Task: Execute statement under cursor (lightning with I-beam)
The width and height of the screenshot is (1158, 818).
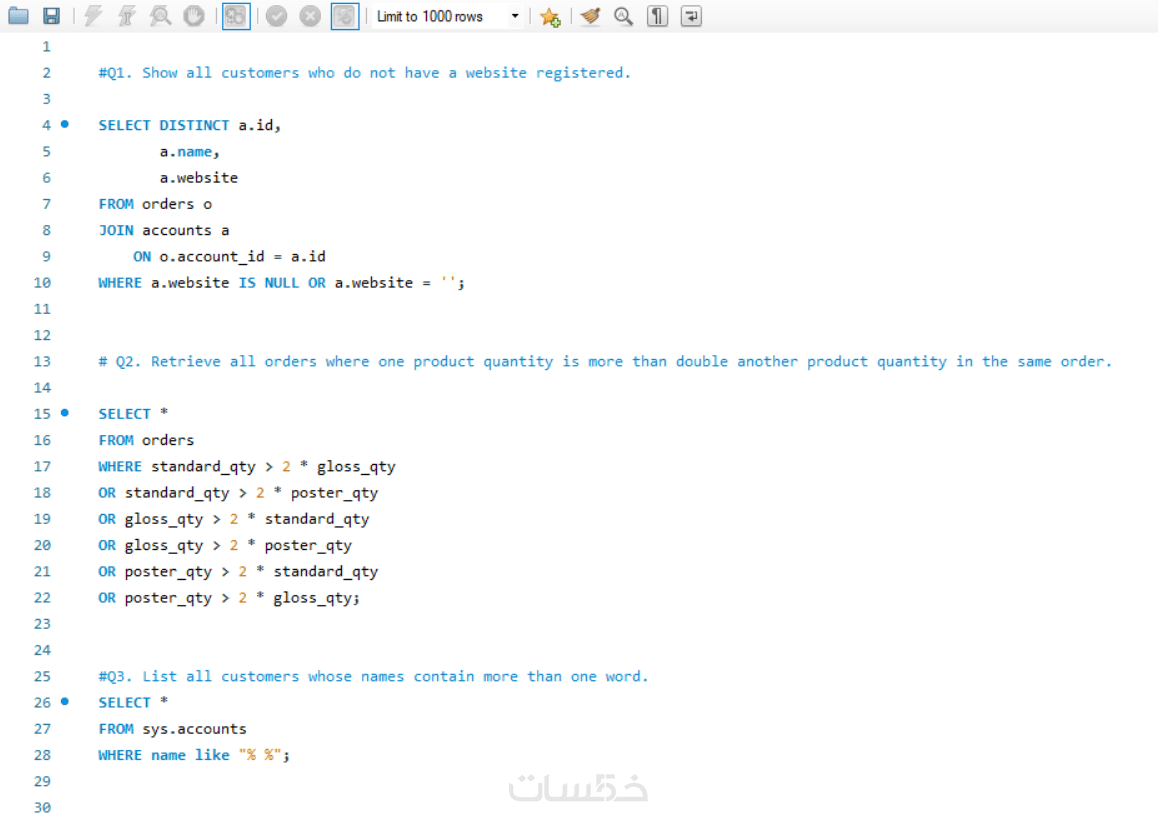Action: click(126, 16)
